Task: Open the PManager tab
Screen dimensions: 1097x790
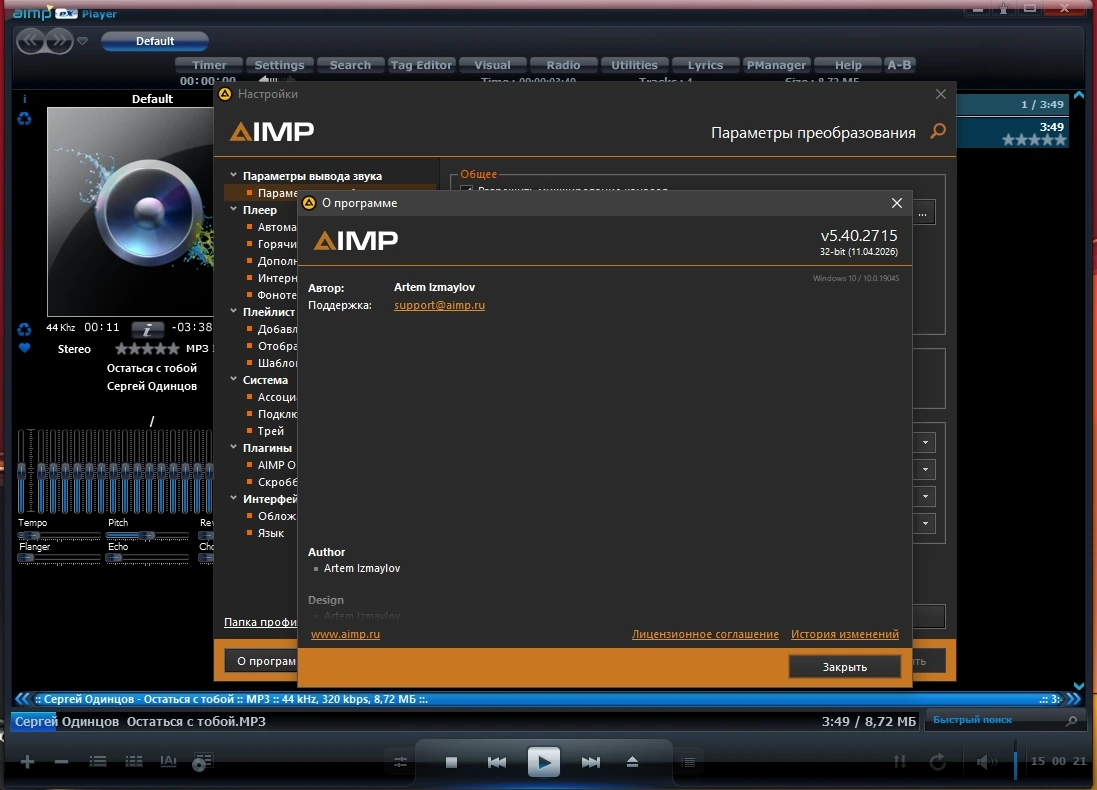Action: click(776, 65)
